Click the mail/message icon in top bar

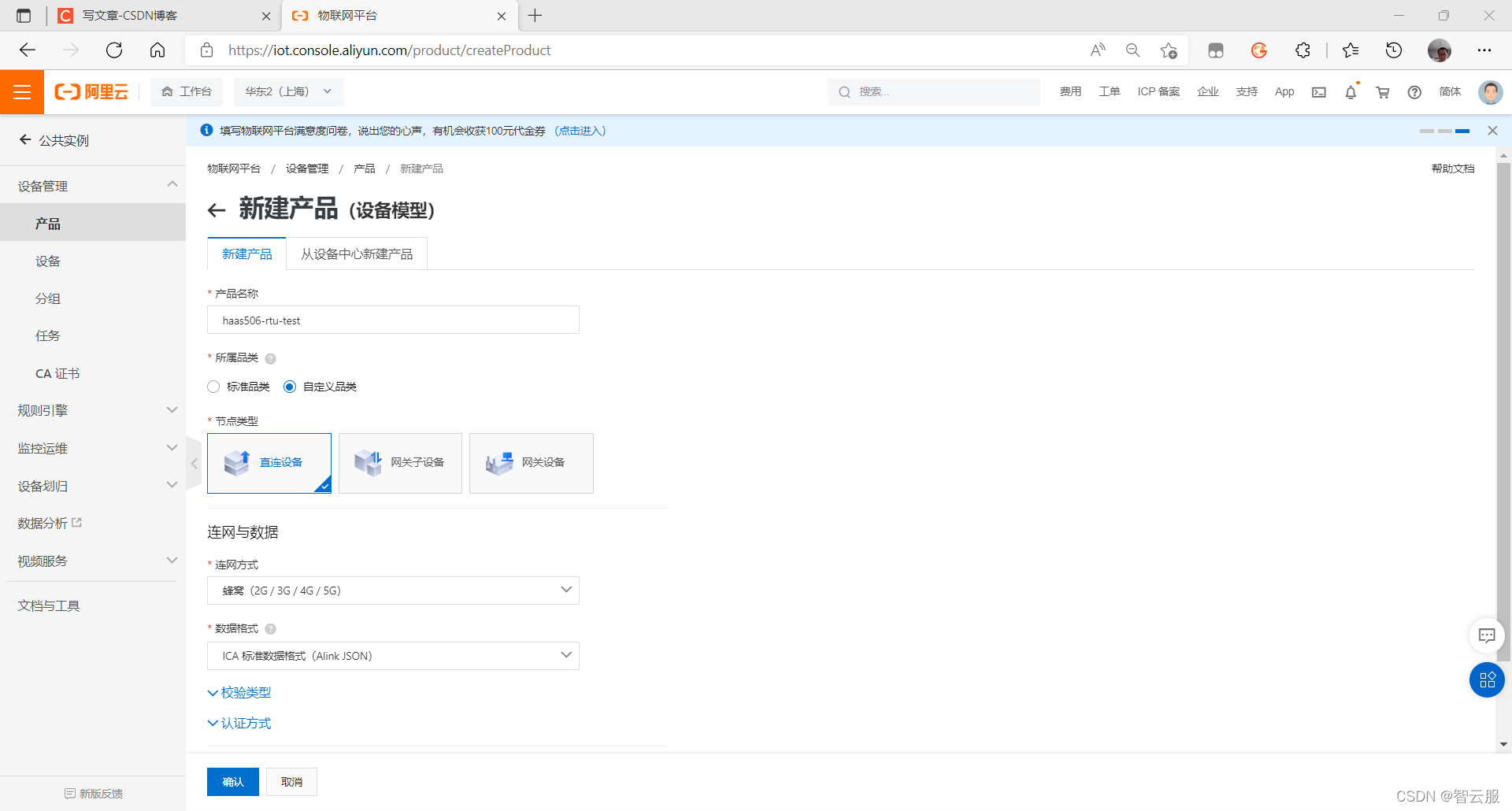tap(1319, 92)
